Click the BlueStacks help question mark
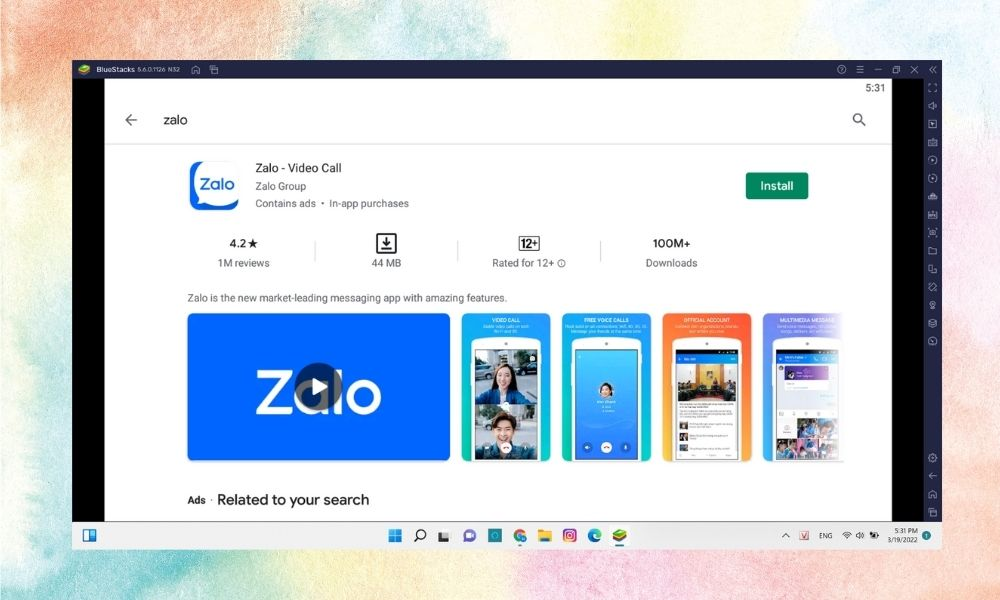The width and height of the screenshot is (1000, 600). (840, 69)
